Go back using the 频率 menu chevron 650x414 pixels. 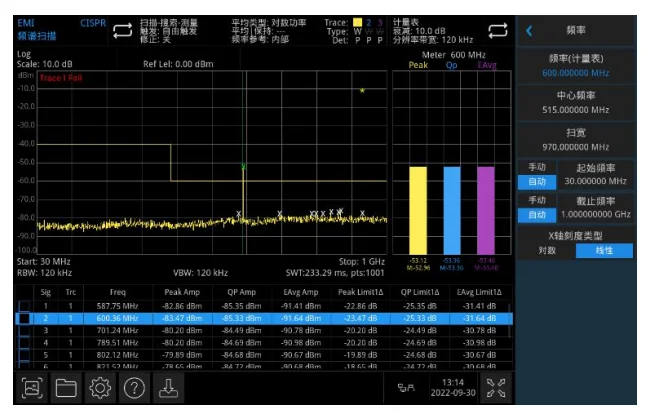(x=529, y=31)
